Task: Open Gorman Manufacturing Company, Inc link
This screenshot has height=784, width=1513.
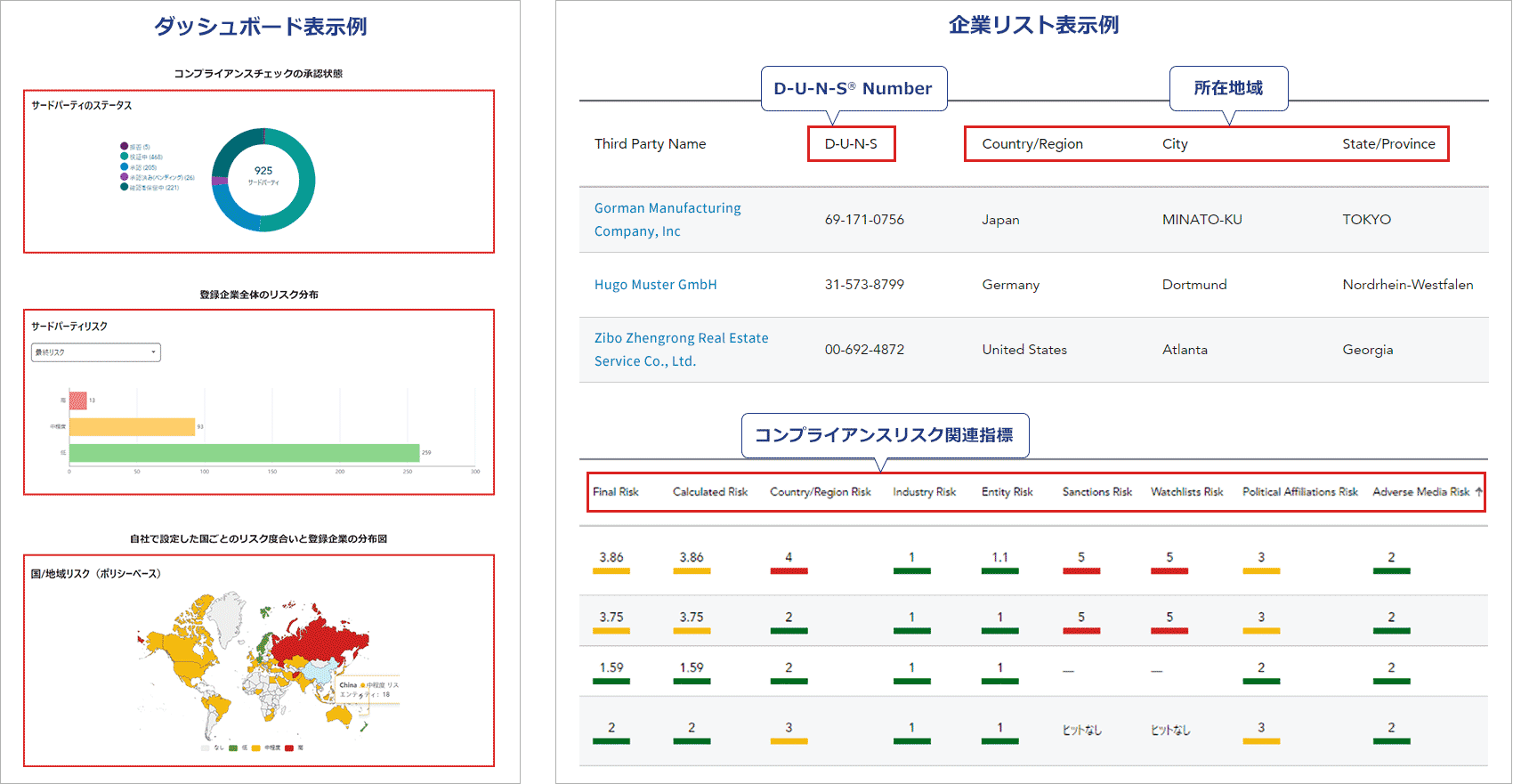Action: [667, 220]
